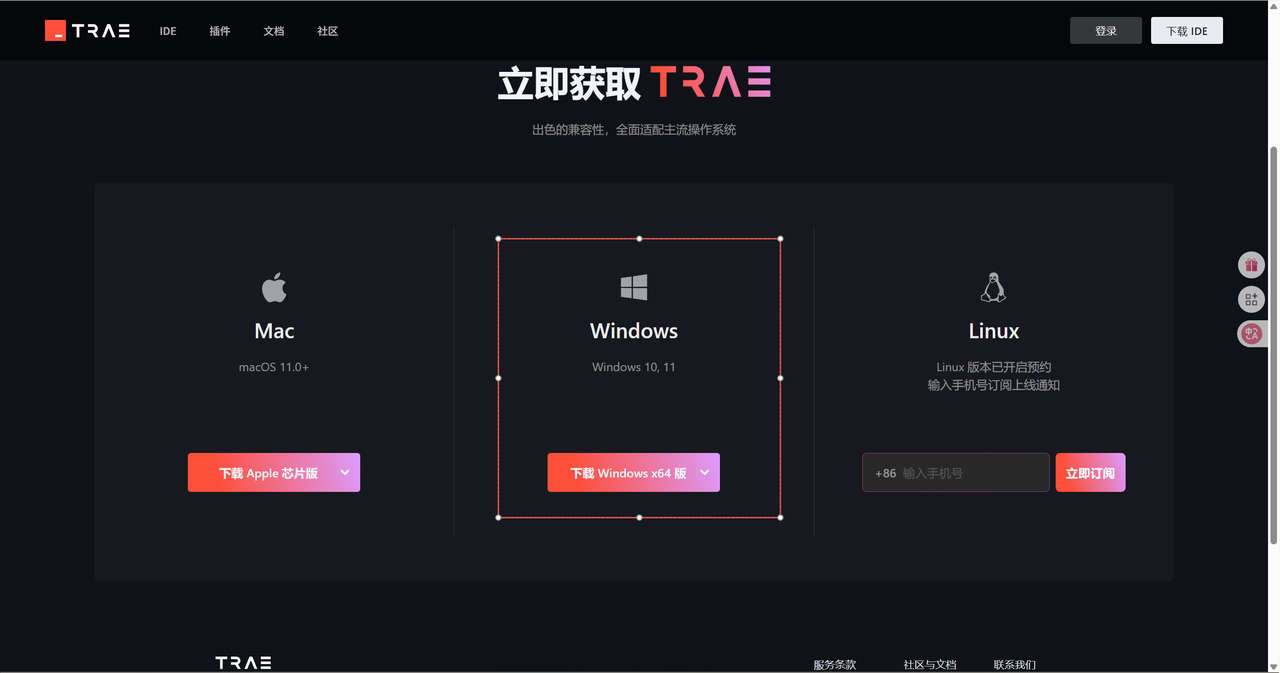Screen dimensions: 1280x673
Task: Click the TRAE footer logo
Action: [x=243, y=663]
